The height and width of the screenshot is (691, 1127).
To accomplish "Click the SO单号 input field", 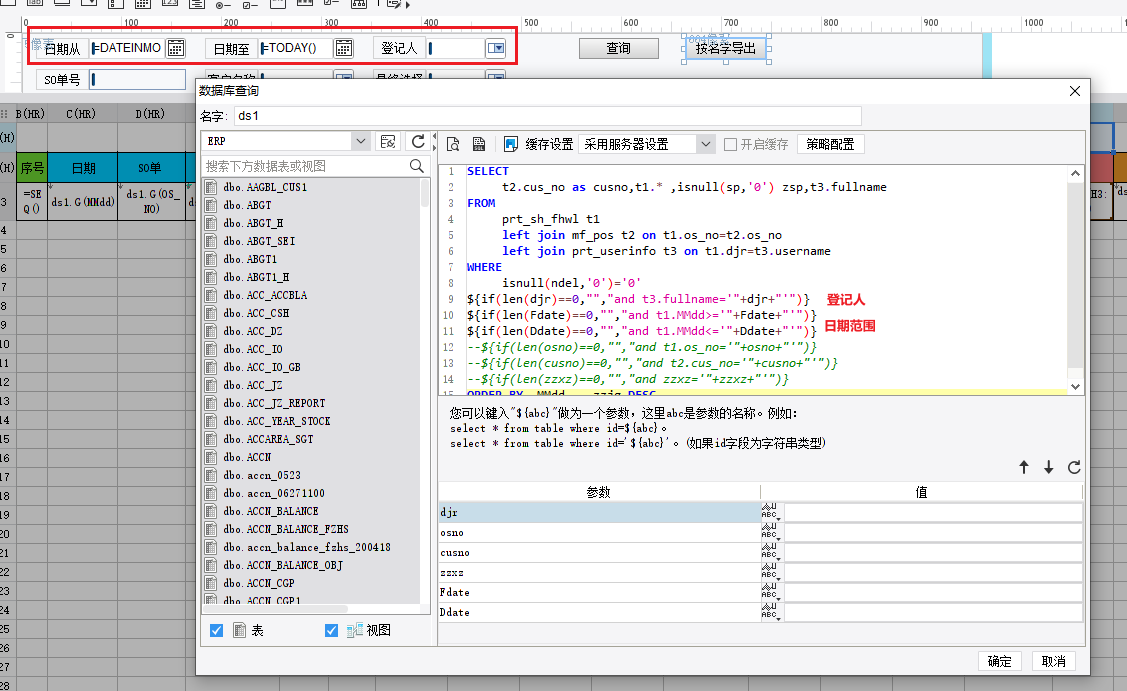I will (x=138, y=80).
